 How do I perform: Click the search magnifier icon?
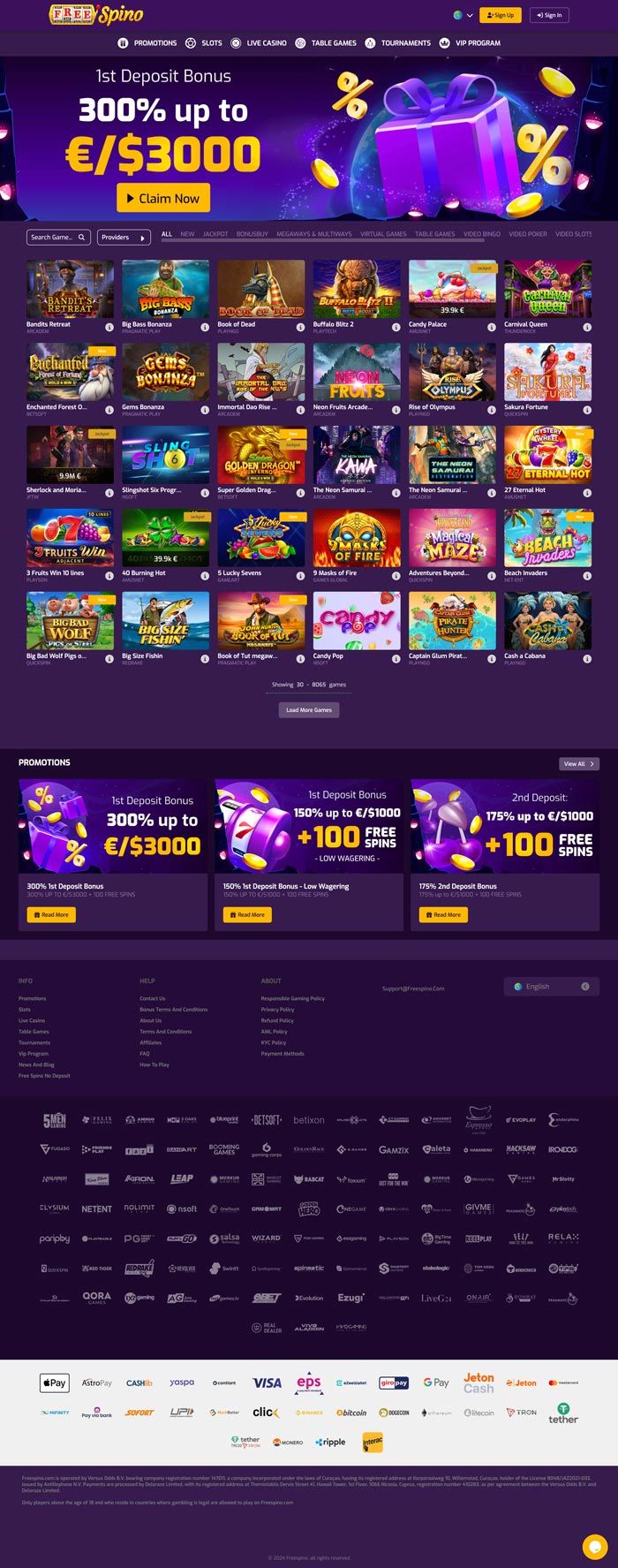pyautogui.click(x=81, y=238)
